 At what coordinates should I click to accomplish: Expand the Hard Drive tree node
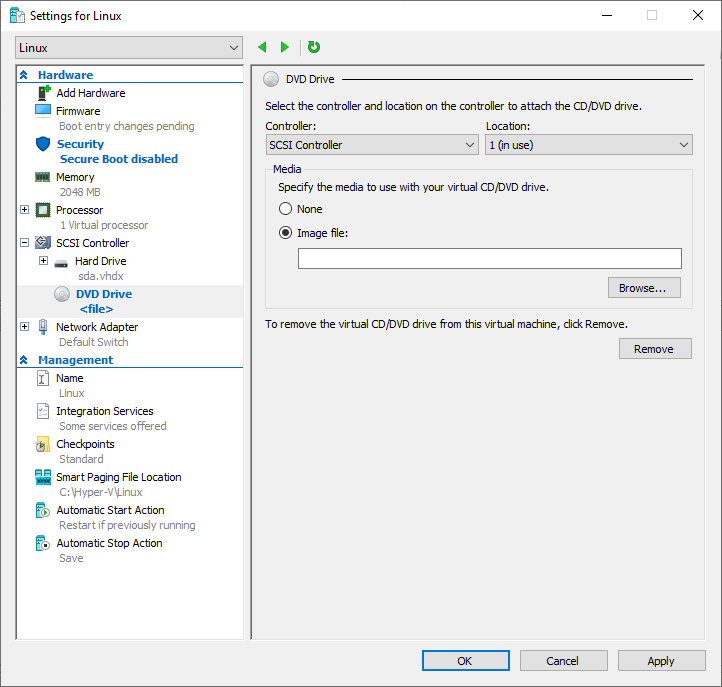(x=43, y=261)
